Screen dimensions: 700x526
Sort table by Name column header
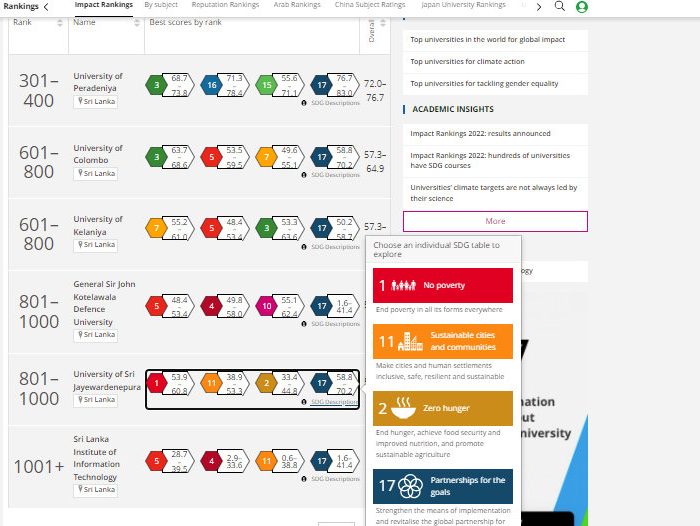[x=85, y=22]
